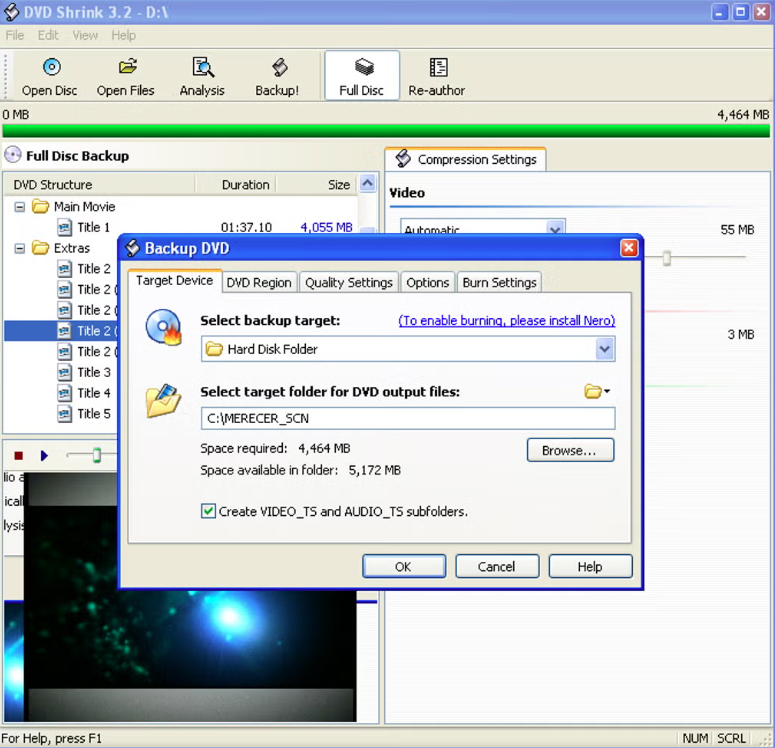Viewport: 775px width, 748px height.
Task: Click the Main Movie folder icon
Action: coord(41,206)
